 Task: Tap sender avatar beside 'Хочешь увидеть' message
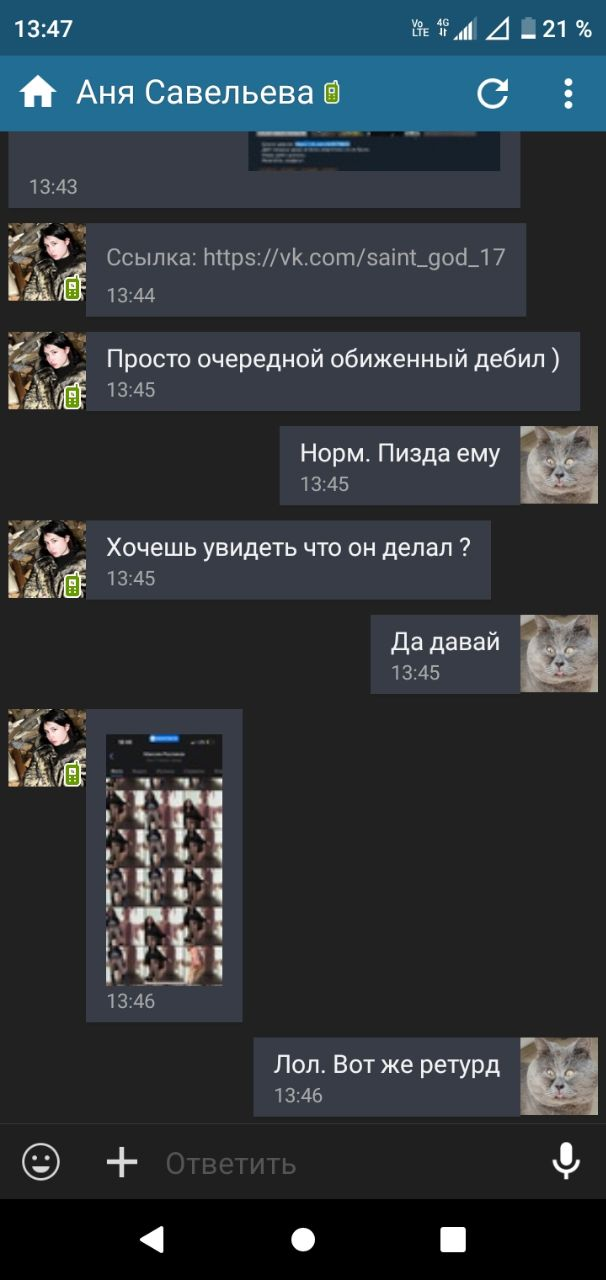tap(47, 559)
